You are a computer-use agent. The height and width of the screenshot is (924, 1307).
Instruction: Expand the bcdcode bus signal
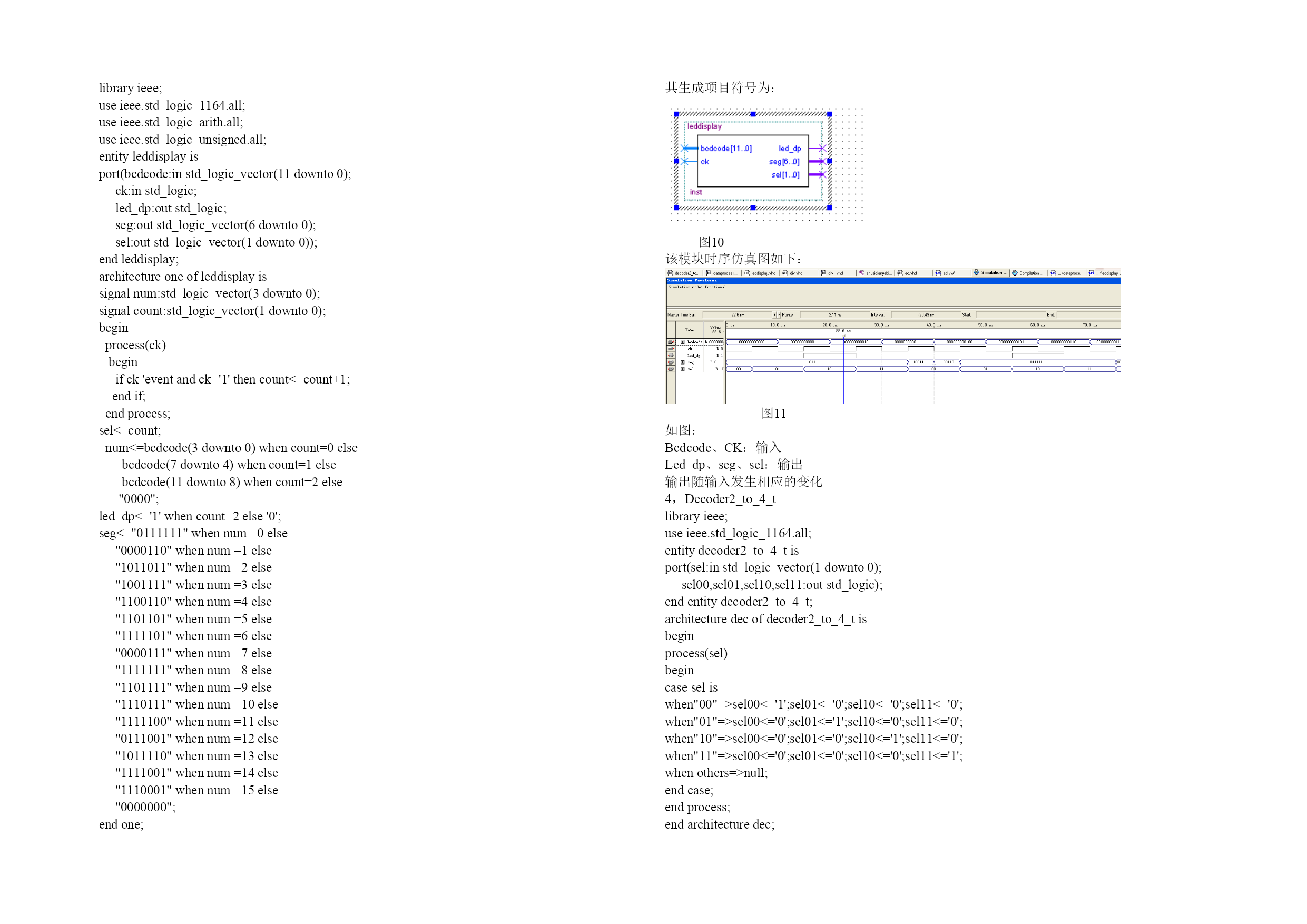click(683, 342)
